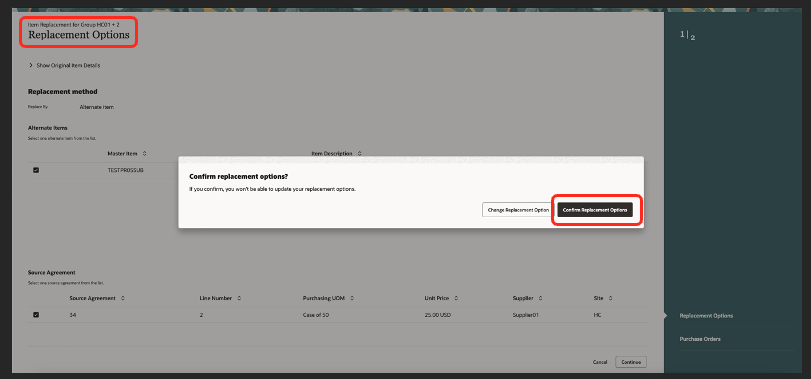Click the Replacement Options page heading
The image size is (811, 379).
click(x=79, y=35)
